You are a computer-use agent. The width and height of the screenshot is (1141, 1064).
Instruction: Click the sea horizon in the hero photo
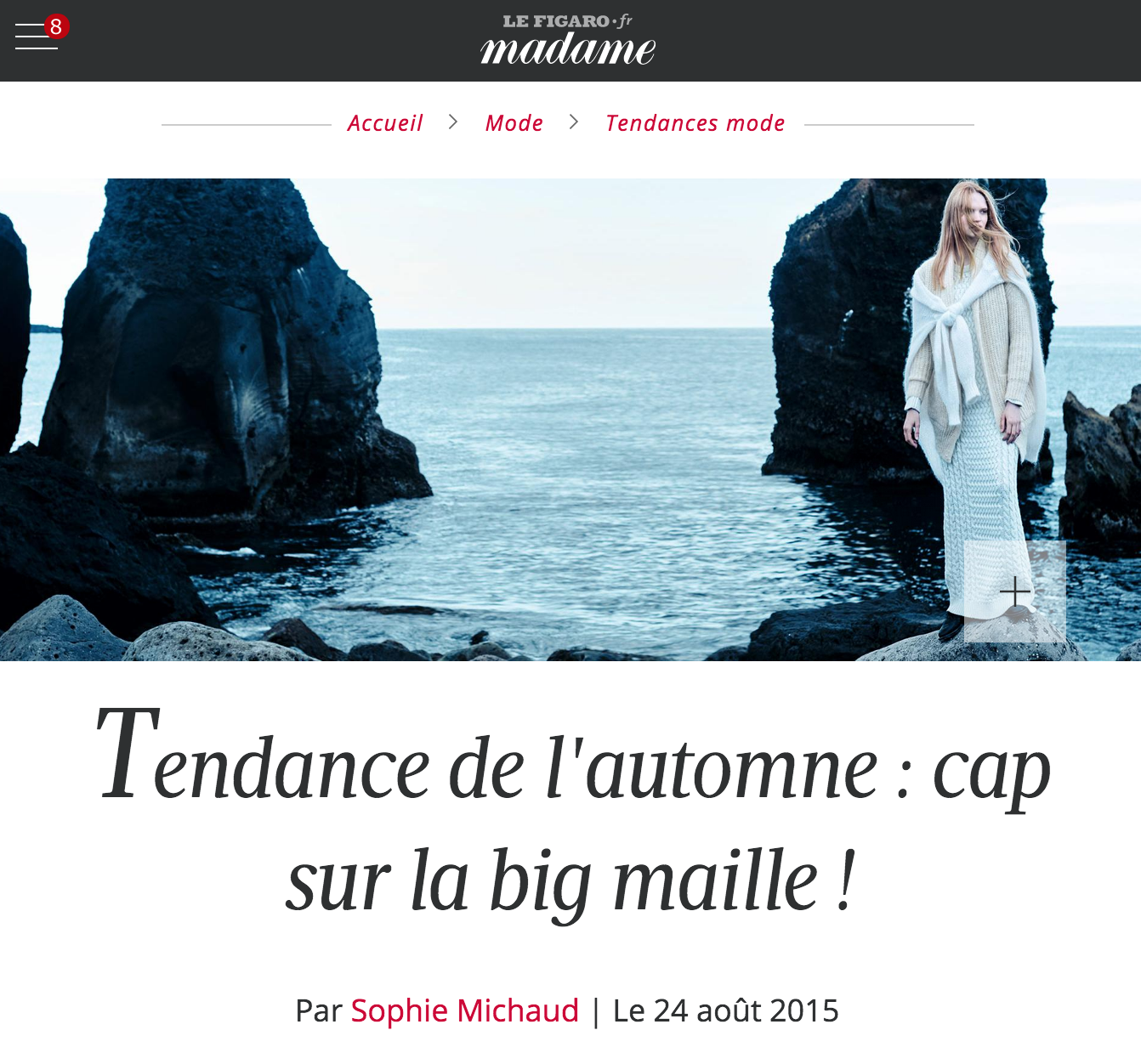coord(571,328)
